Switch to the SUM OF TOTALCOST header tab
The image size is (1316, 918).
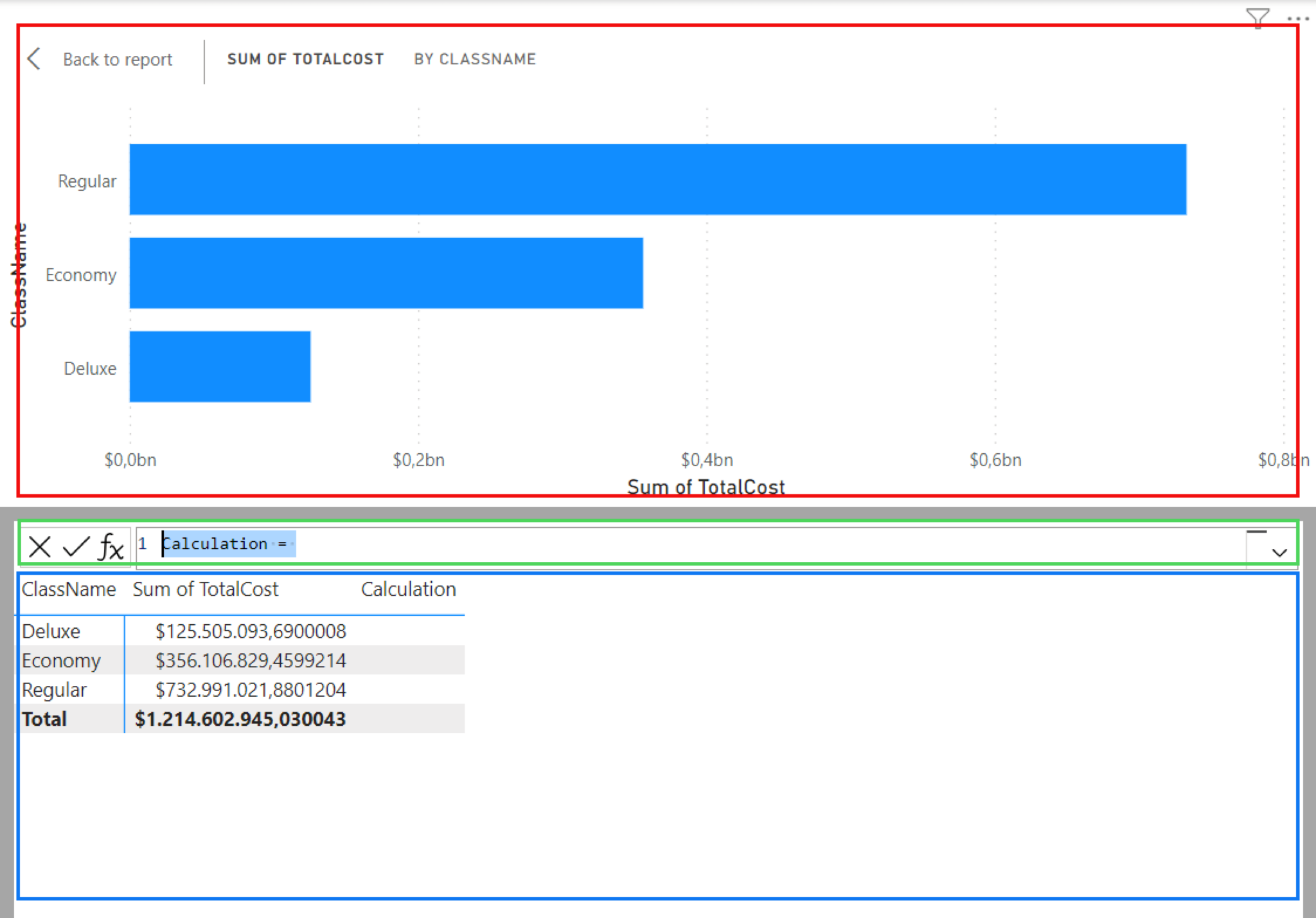click(306, 59)
